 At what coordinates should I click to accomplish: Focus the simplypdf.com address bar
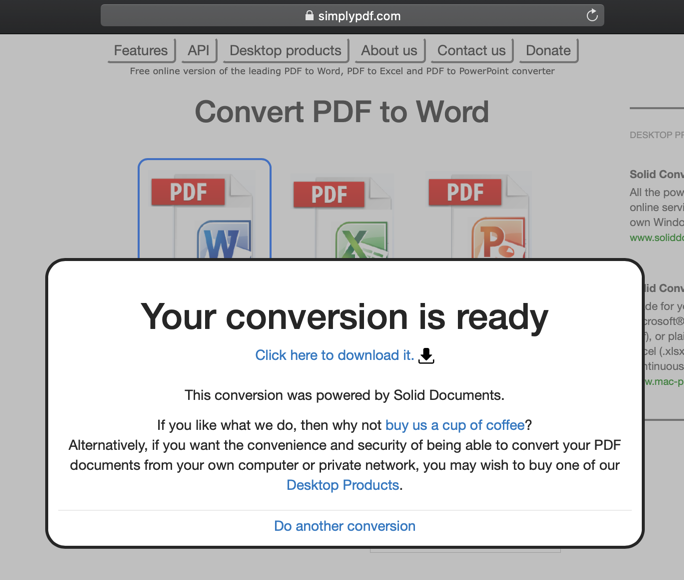pos(352,16)
